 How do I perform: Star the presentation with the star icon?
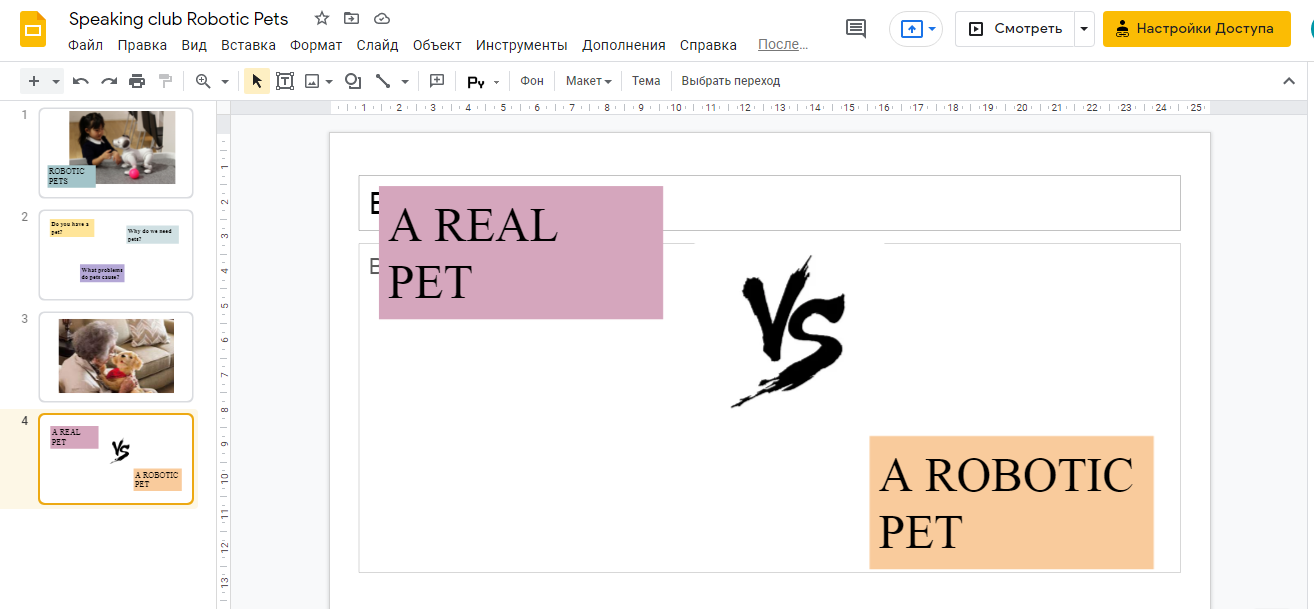pyautogui.click(x=321, y=19)
